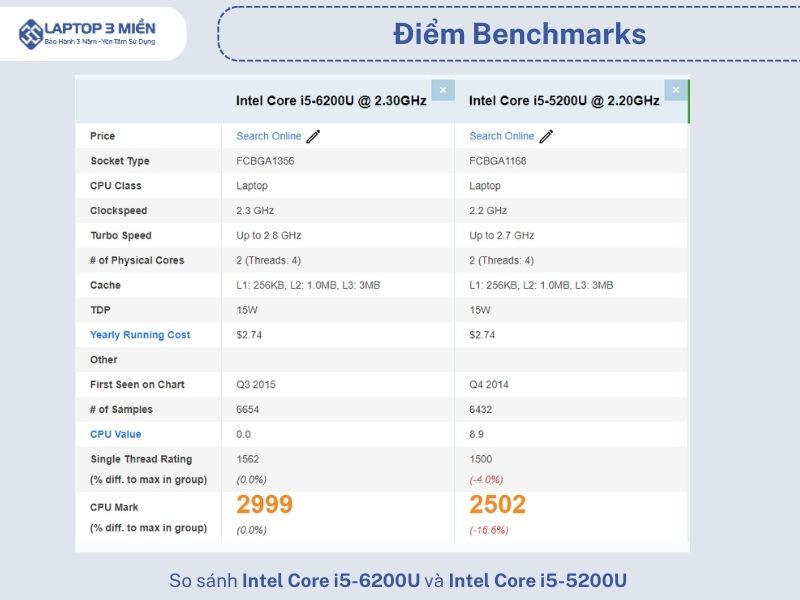Click the So sánh caption text below table
Image resolution: width=800 pixels, height=600 pixels.
(x=399, y=581)
